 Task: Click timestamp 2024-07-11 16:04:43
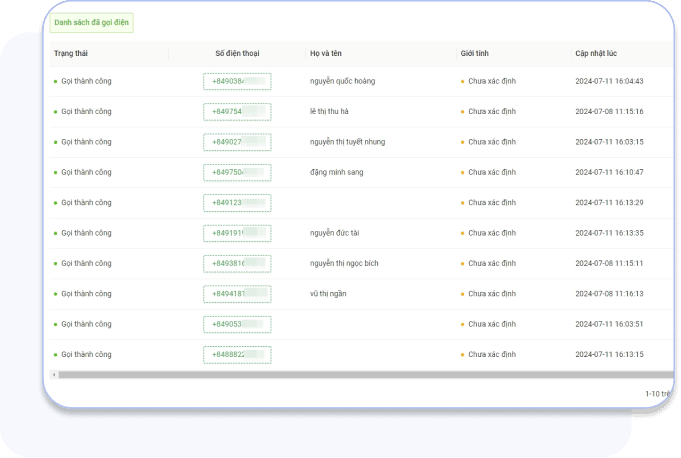point(609,81)
